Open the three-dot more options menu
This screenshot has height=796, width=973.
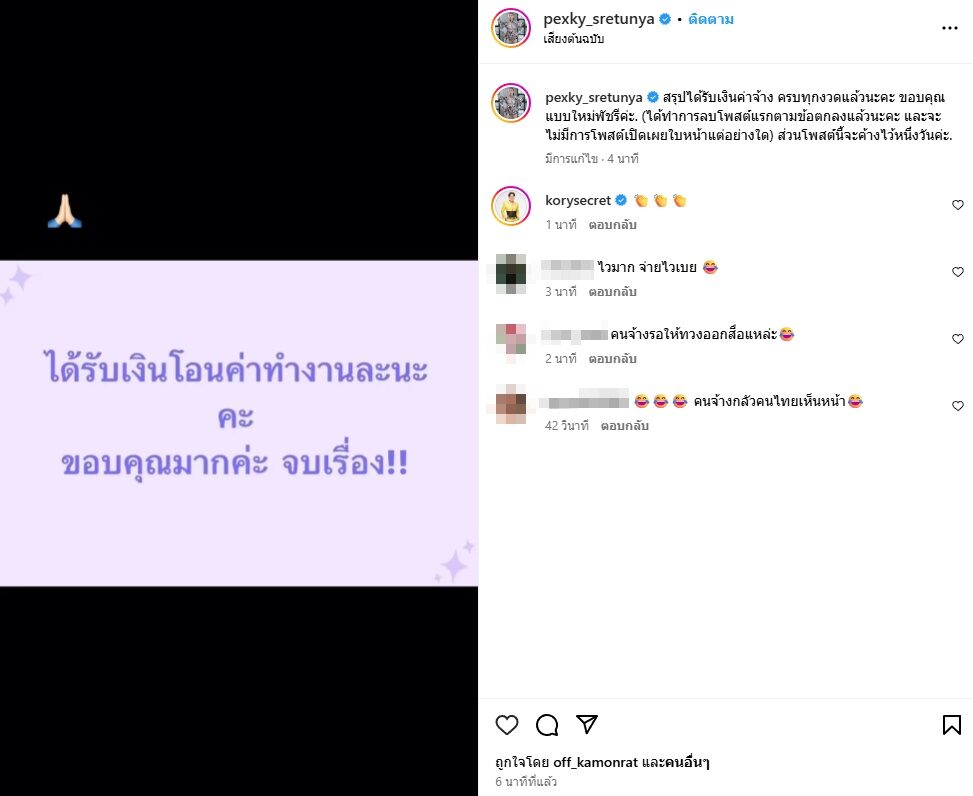coord(949,28)
